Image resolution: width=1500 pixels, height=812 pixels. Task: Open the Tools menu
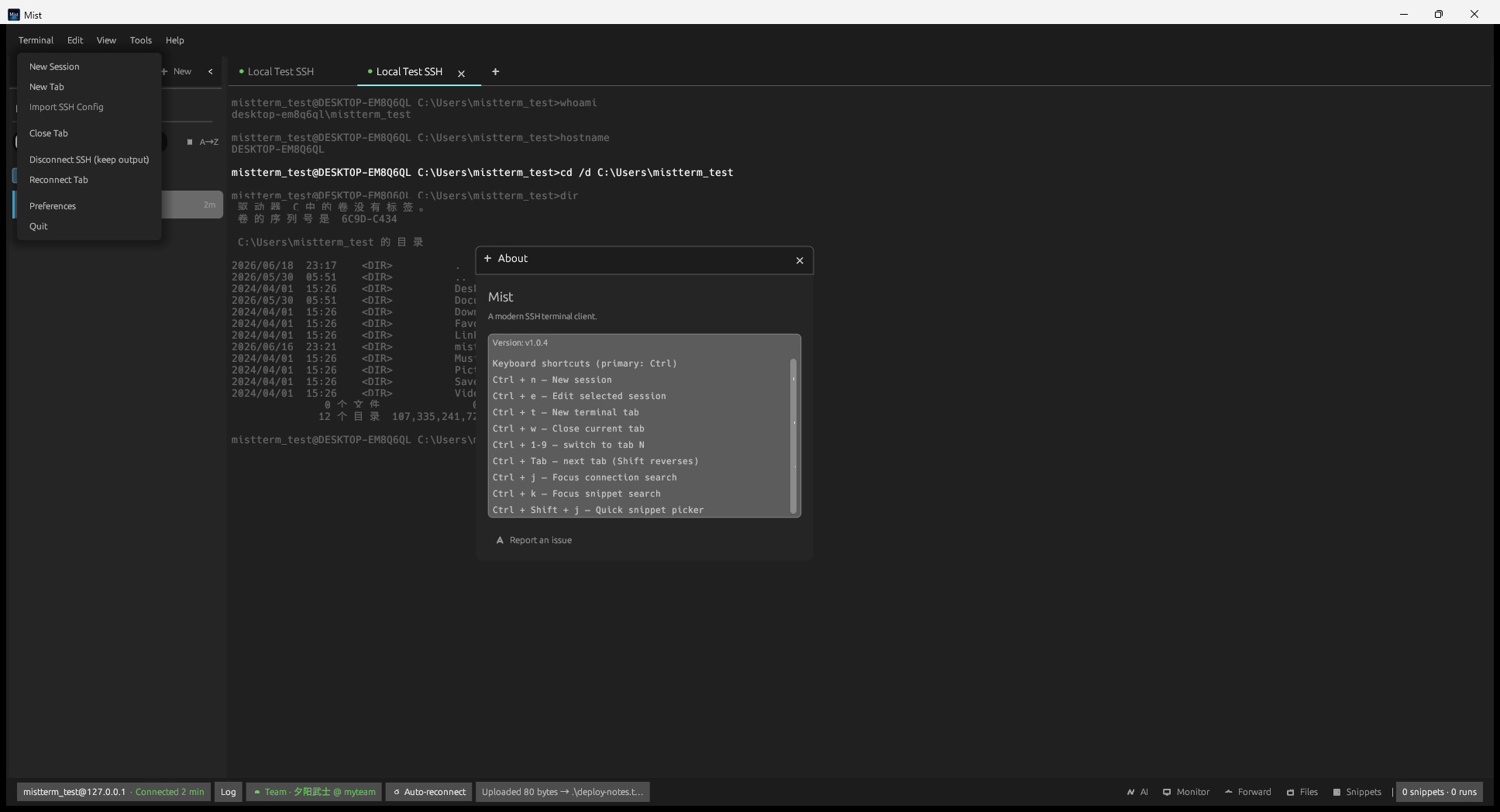click(141, 40)
